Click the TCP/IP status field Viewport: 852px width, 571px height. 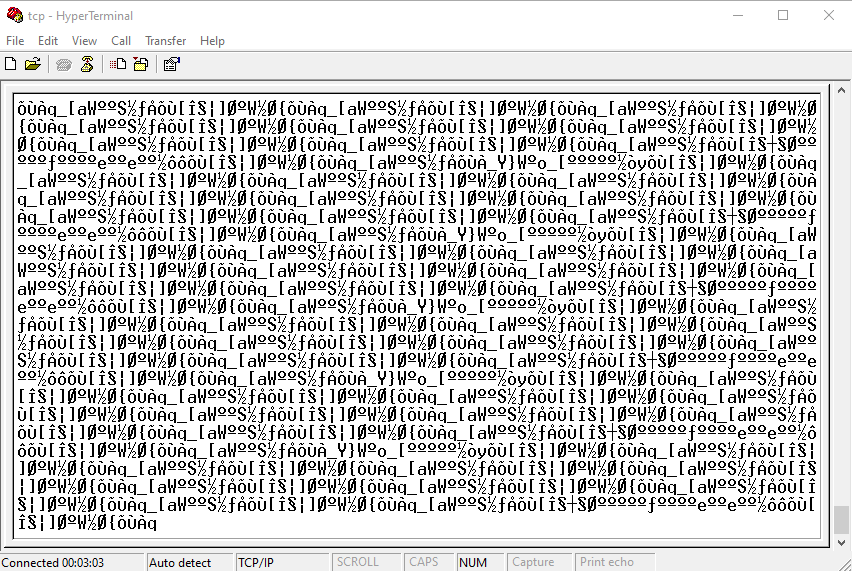pyautogui.click(x=282, y=562)
